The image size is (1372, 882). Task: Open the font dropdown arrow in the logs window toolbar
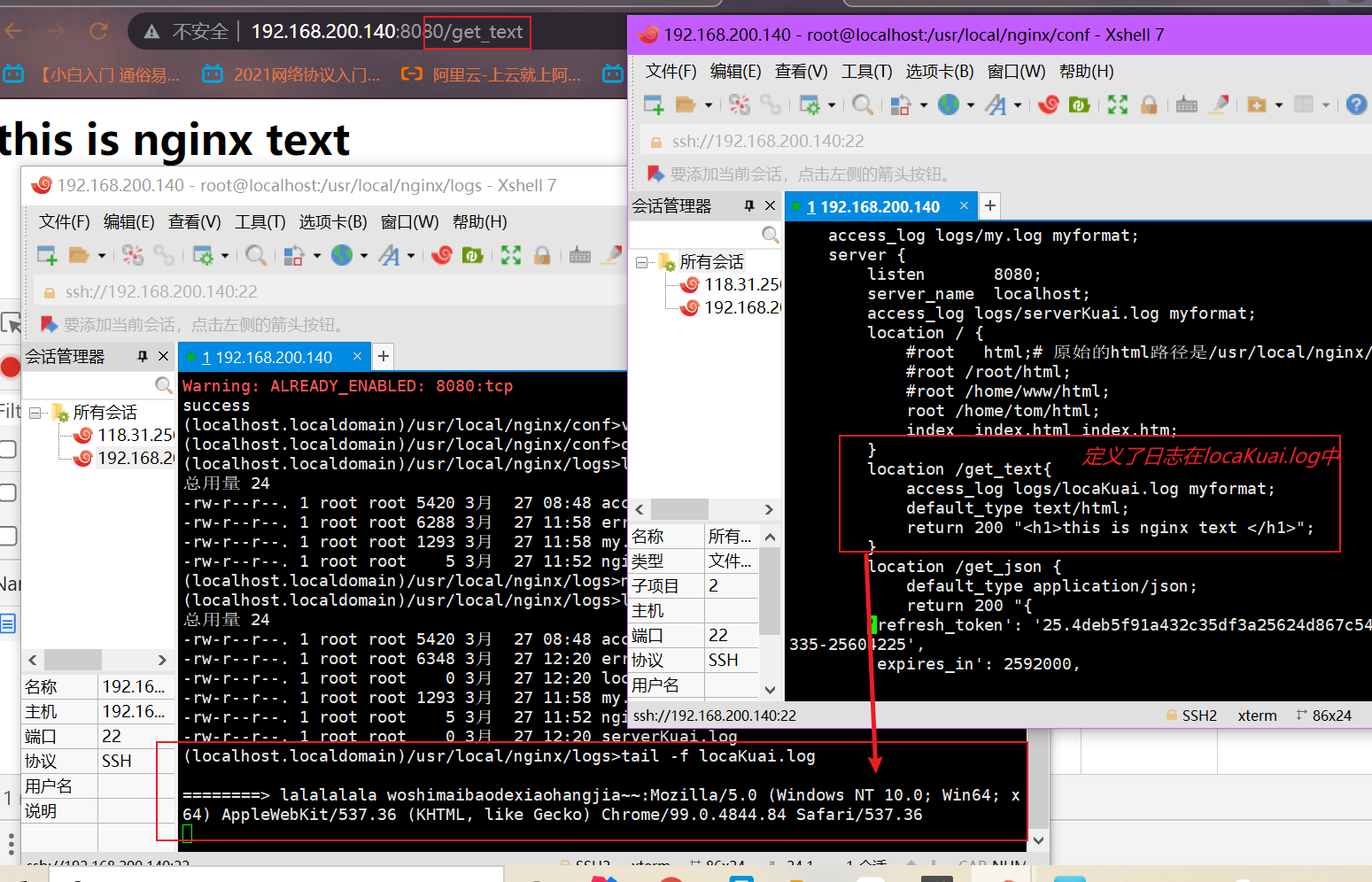(x=411, y=256)
